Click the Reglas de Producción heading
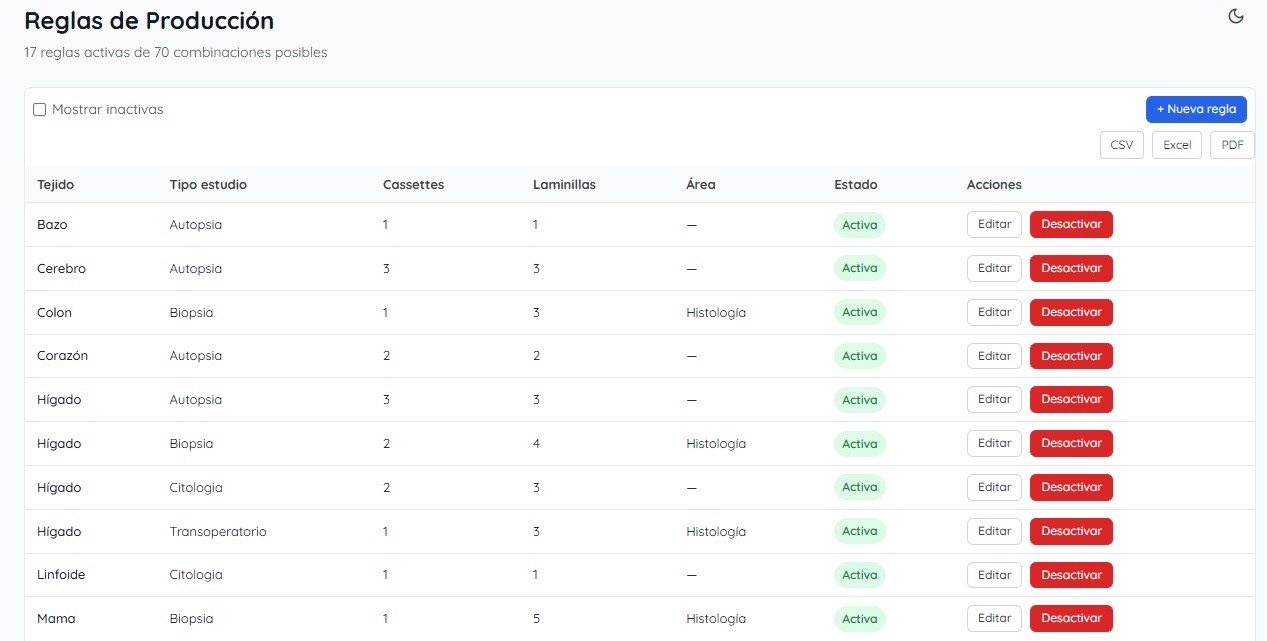Screen dimensions: 1267x641 (149, 21)
